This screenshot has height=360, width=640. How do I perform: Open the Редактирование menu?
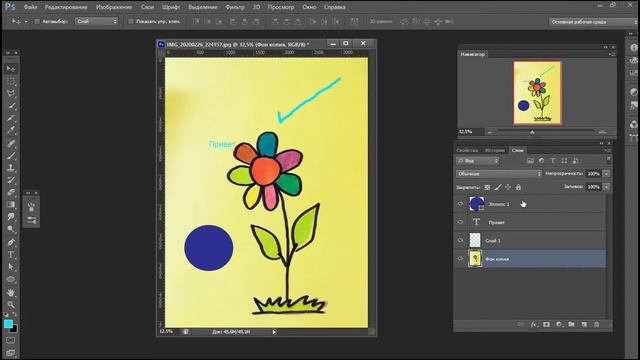pos(66,7)
